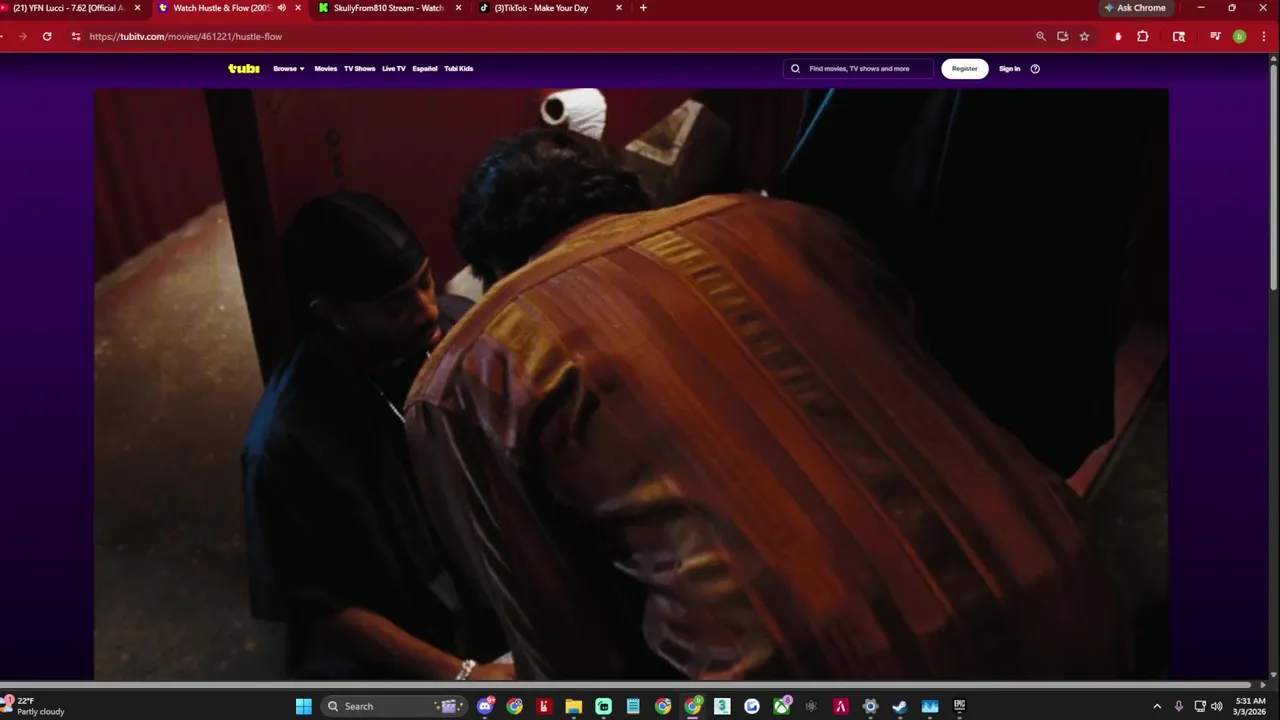Close the Watch Hustle & Flow tab
The image size is (1280, 720).
tap(298, 8)
